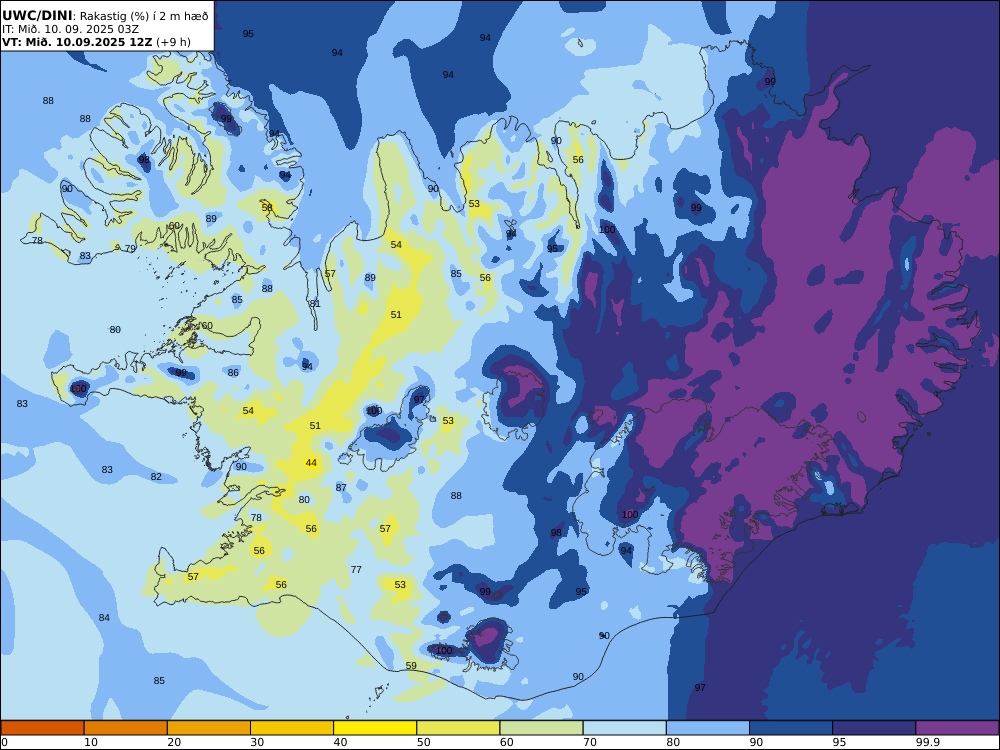Choose the dark navy 95–99.9 legend segment
The image size is (1000, 750).
click(874, 728)
